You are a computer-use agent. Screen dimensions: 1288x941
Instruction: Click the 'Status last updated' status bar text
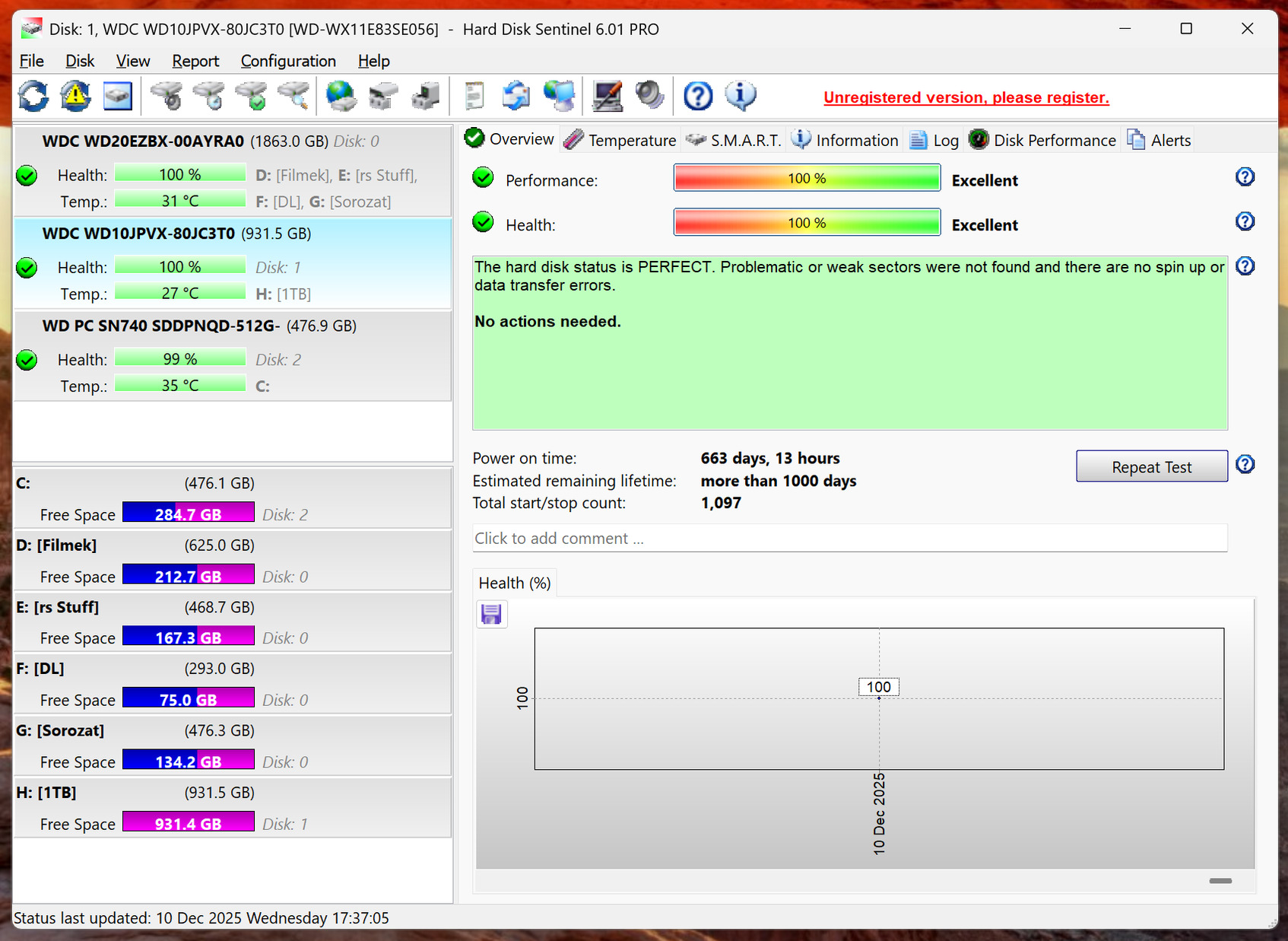pos(201,918)
